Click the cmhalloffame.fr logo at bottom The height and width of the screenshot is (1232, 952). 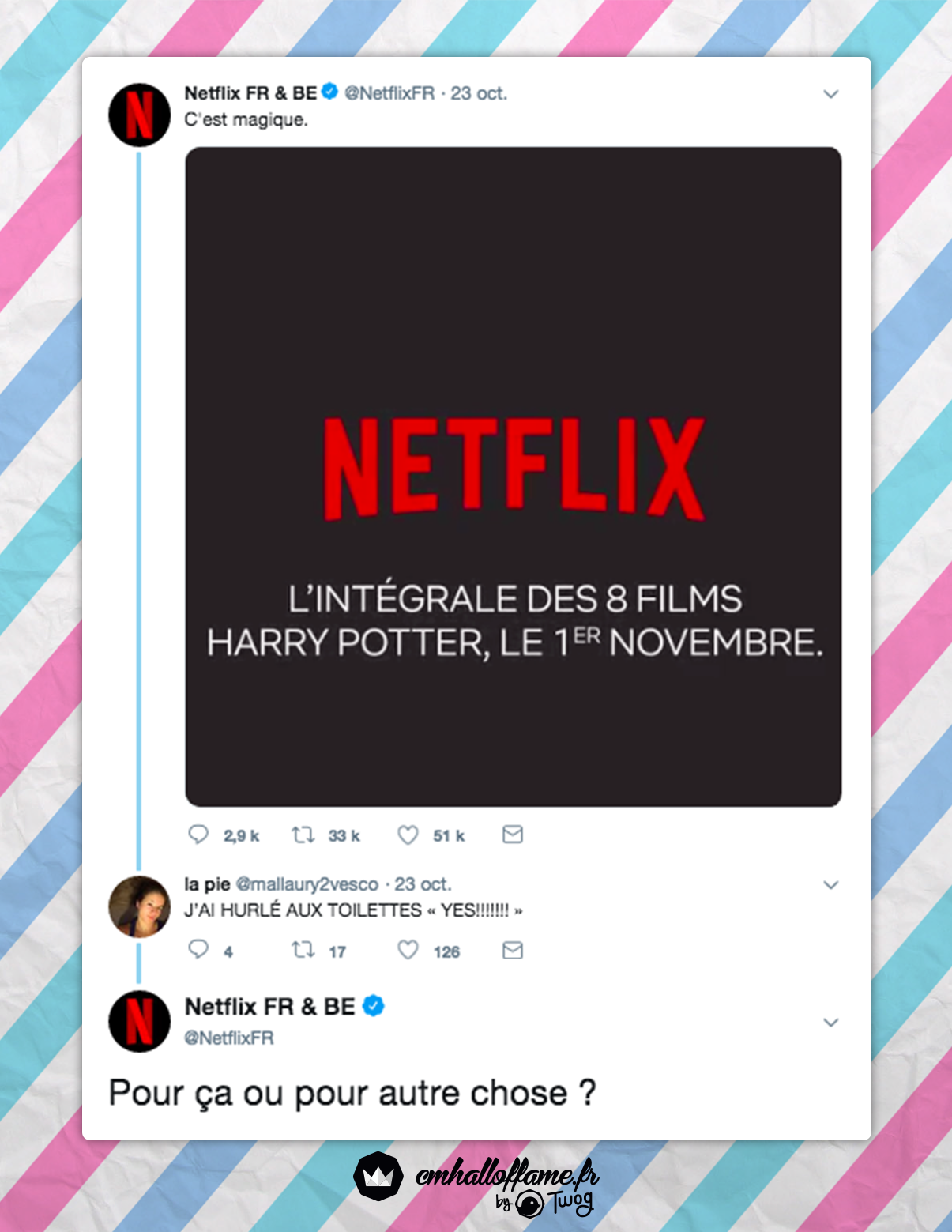point(476,1183)
